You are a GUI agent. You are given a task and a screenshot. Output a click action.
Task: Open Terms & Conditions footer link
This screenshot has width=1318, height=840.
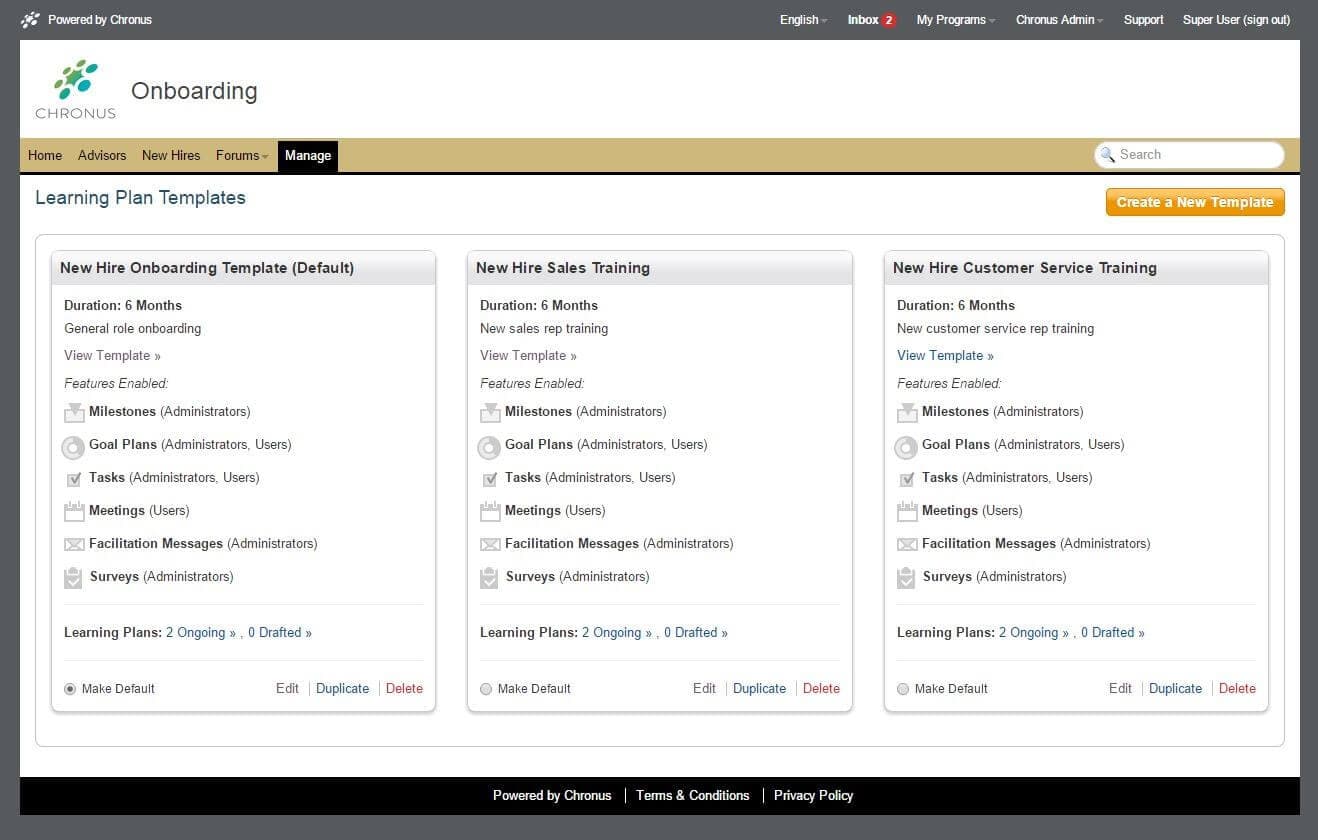tap(692, 796)
